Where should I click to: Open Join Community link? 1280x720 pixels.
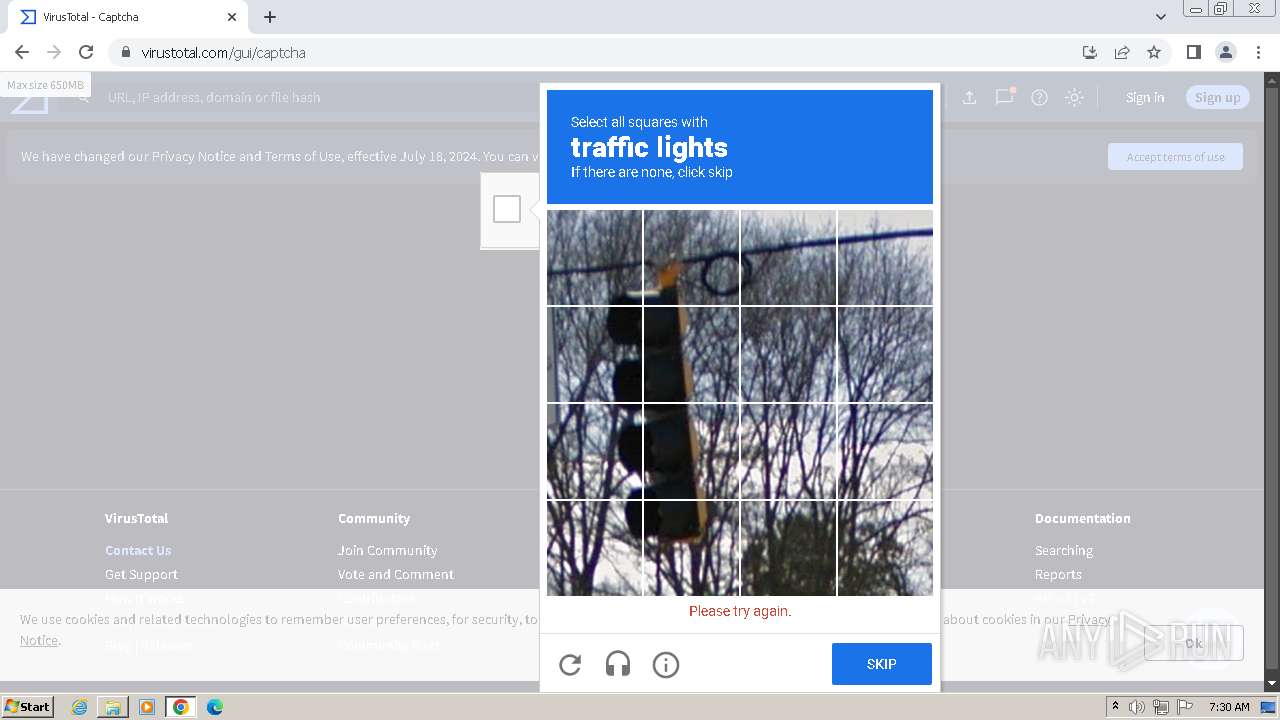pos(387,550)
